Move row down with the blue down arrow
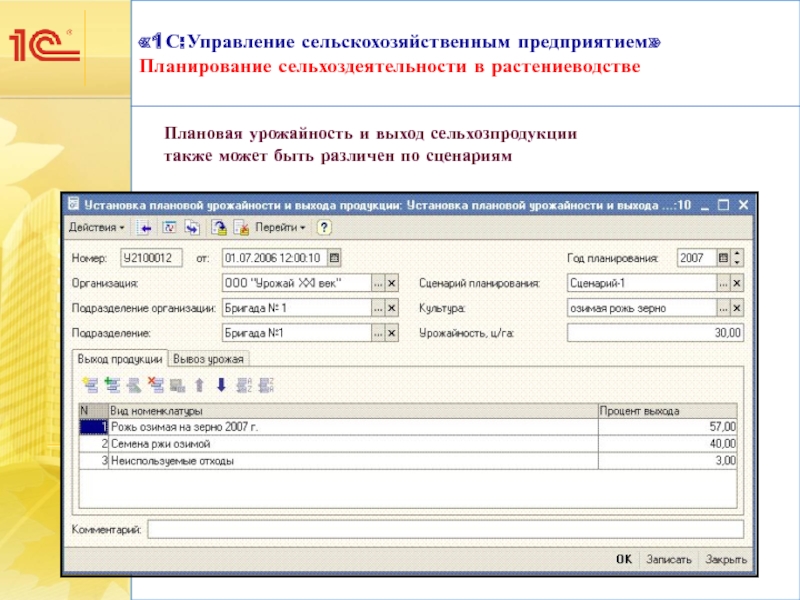This screenshot has width=800, height=600. coord(222,383)
